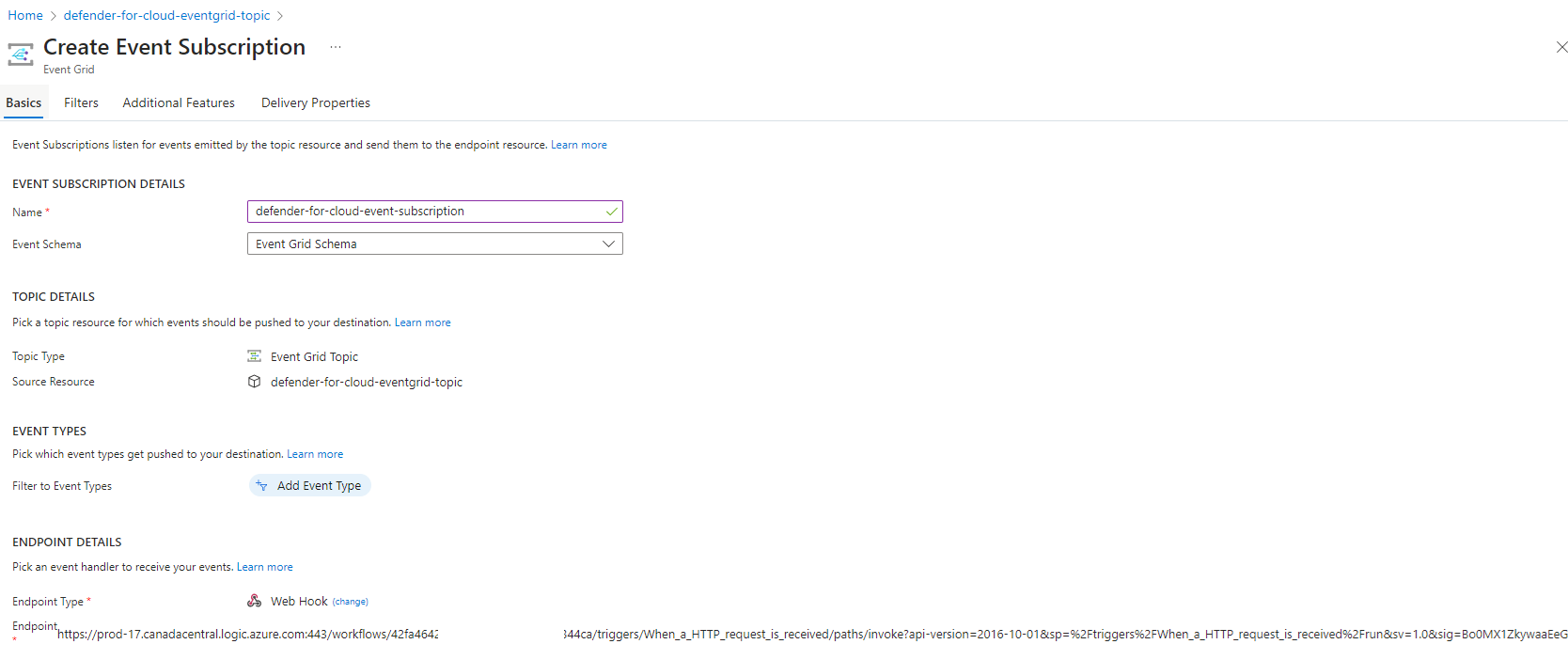The width and height of the screenshot is (1568, 660).
Task: Open the Additional Features tab
Action: pos(179,102)
